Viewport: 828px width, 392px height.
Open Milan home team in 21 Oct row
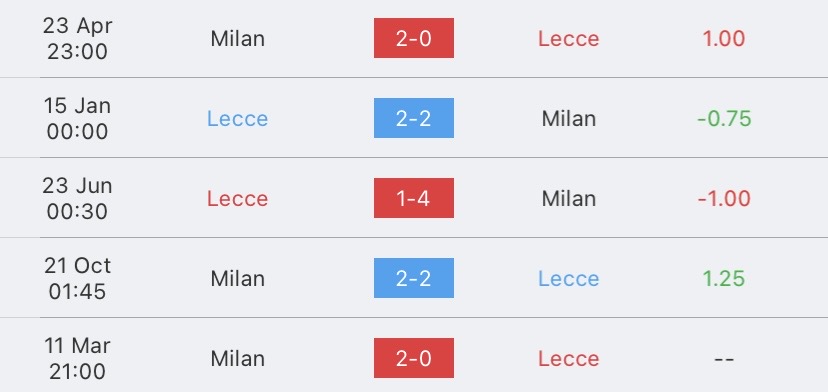click(238, 278)
